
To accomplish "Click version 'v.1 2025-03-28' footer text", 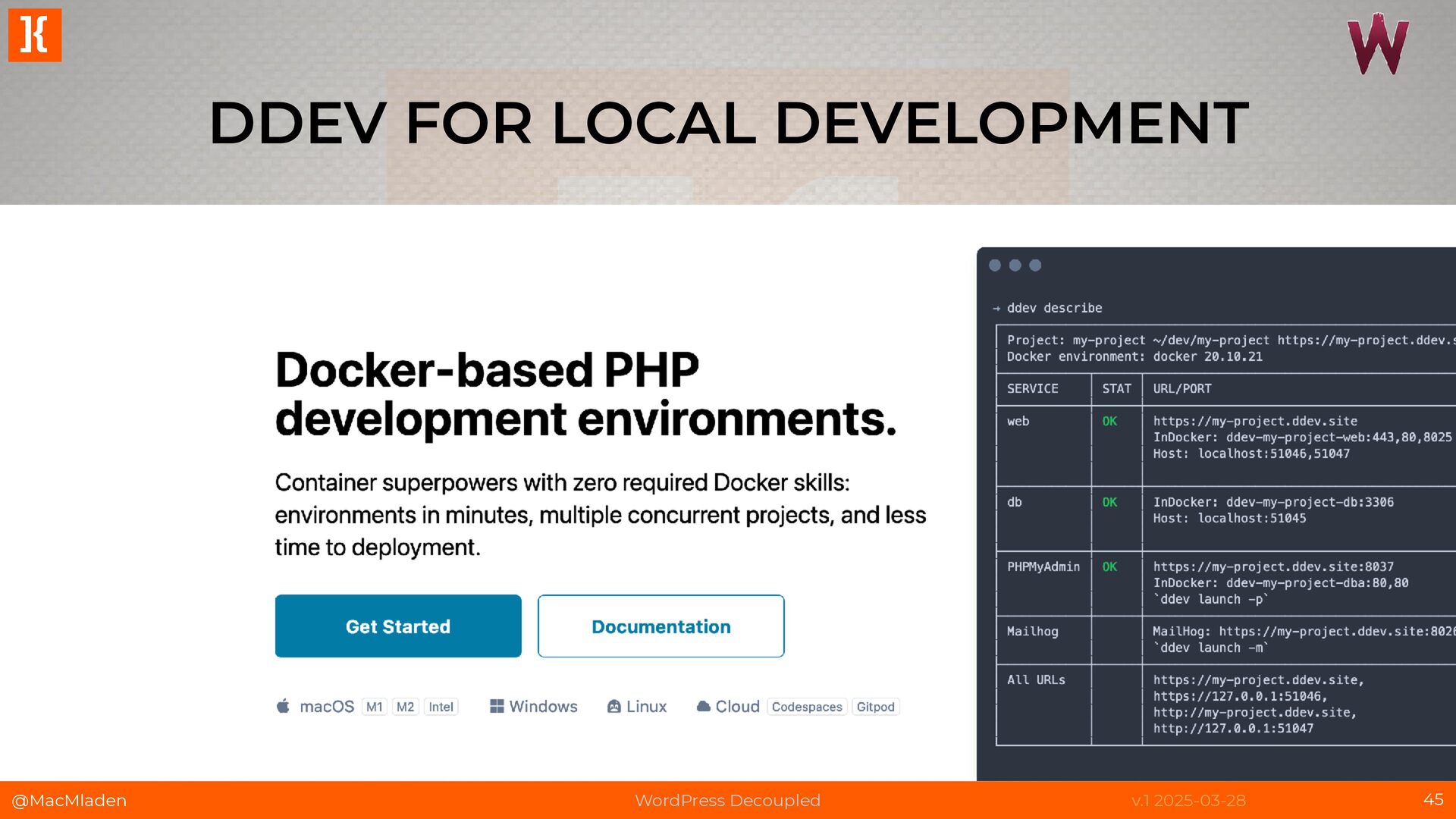I will click(1188, 800).
